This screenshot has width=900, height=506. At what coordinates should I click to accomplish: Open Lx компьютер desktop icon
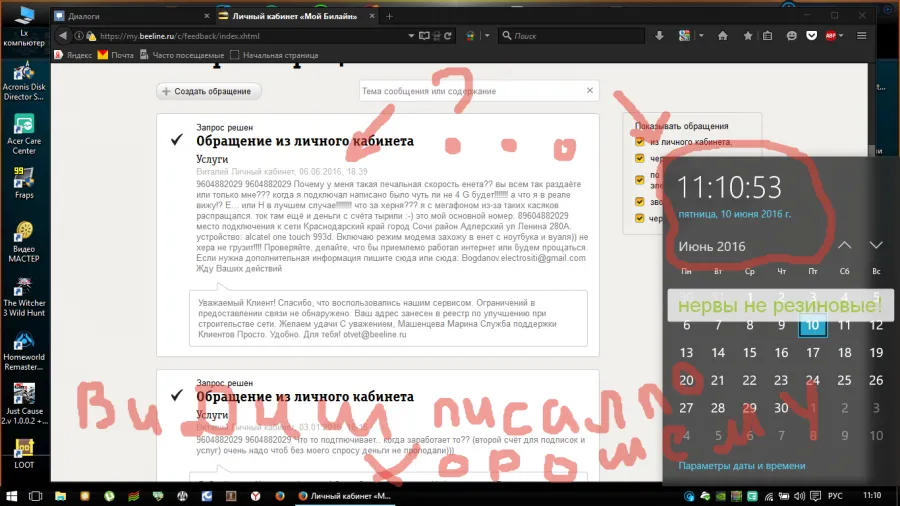coord(24,26)
